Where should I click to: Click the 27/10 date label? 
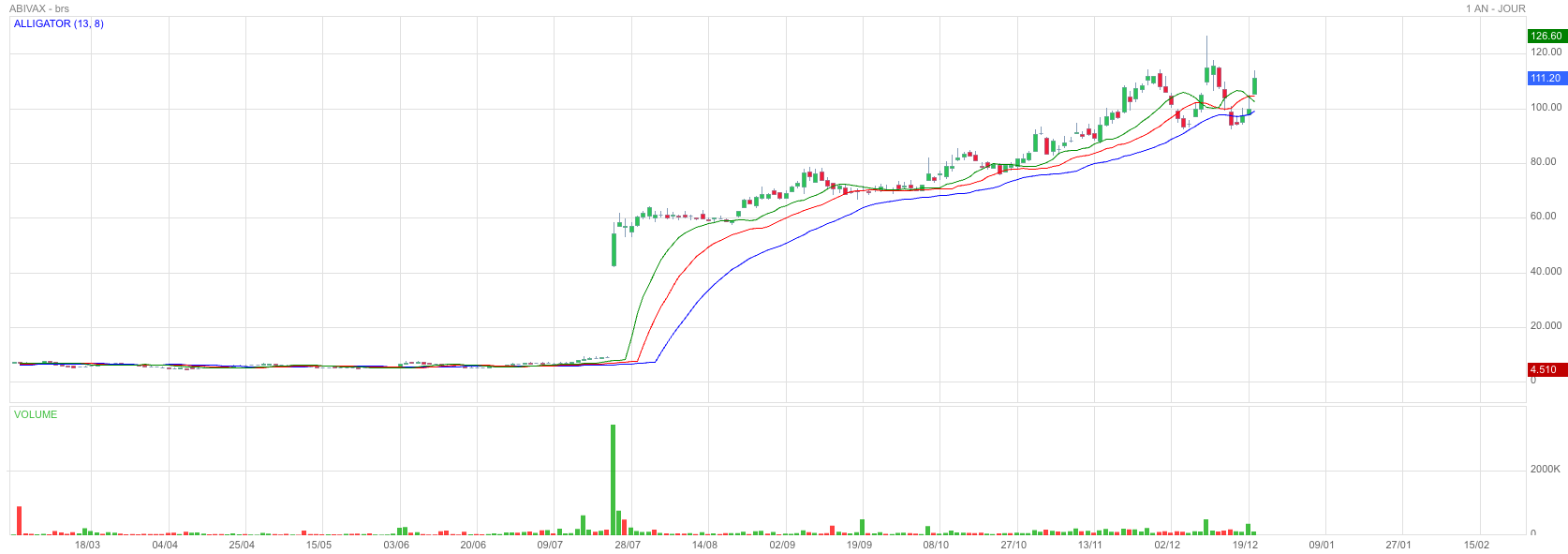coord(1013,545)
